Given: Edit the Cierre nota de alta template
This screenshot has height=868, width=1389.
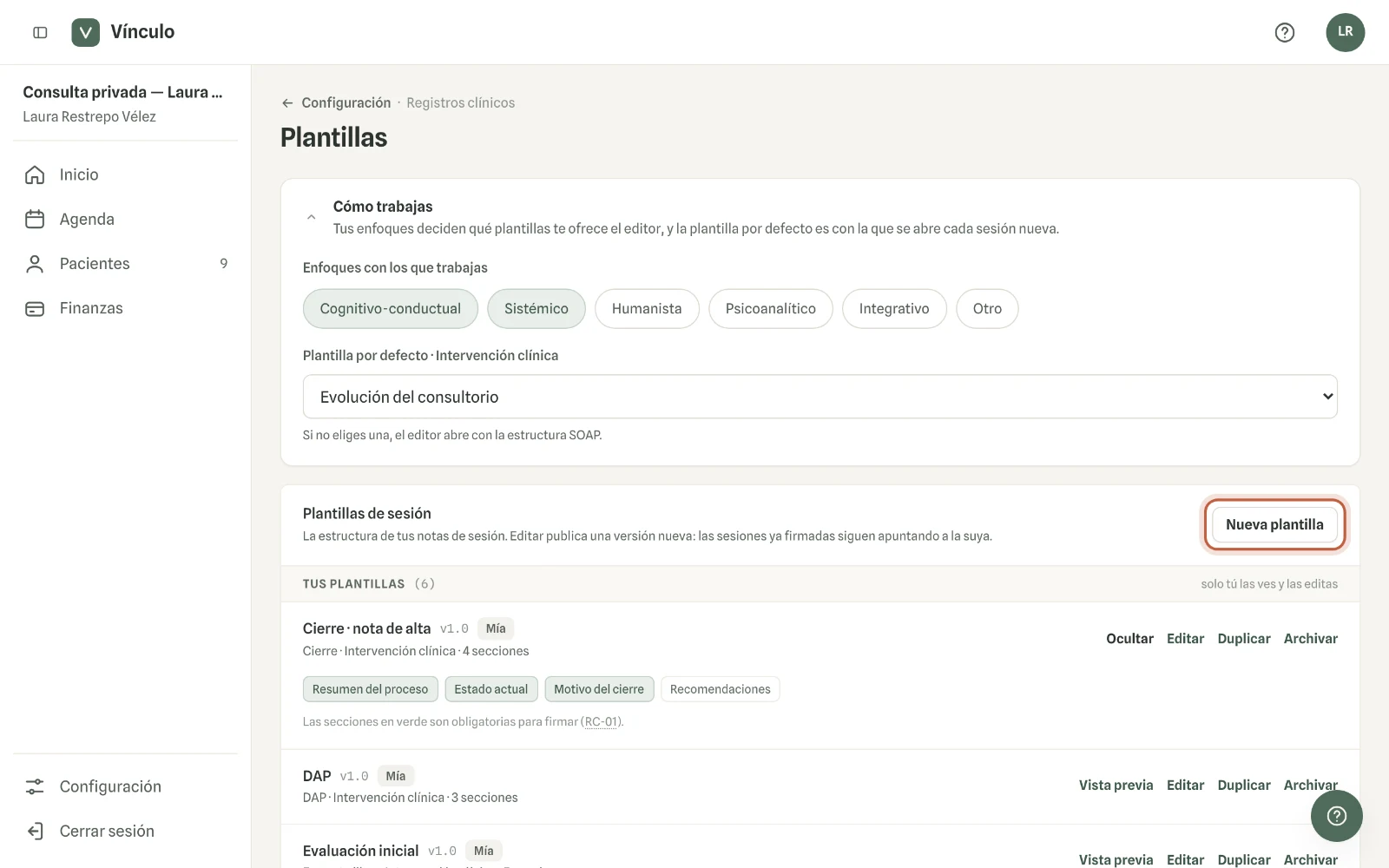Looking at the screenshot, I should (1185, 638).
